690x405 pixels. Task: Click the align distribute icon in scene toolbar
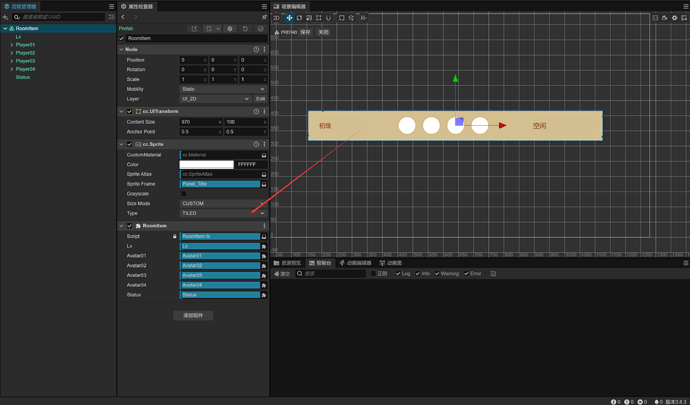pos(363,18)
